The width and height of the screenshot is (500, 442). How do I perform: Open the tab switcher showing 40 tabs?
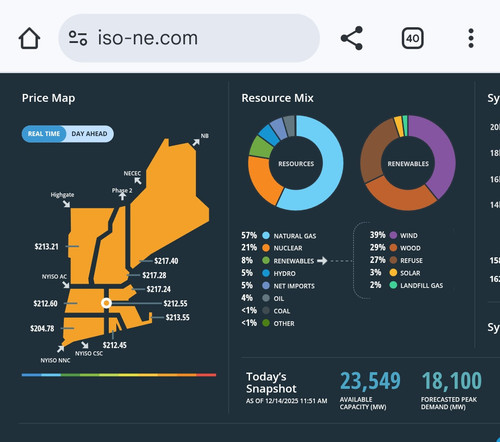[413, 38]
